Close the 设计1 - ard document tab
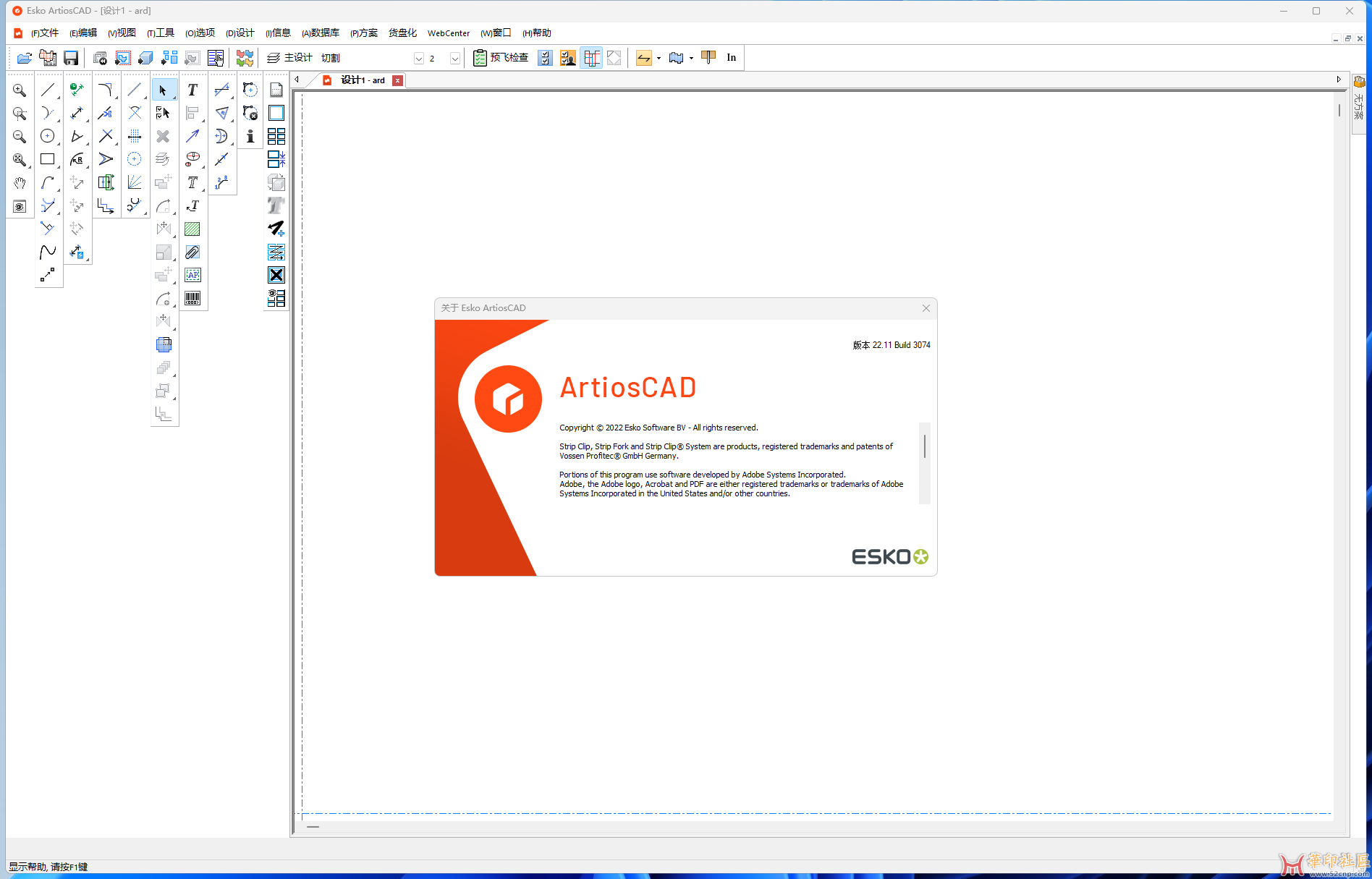1372x879 pixels. (397, 80)
